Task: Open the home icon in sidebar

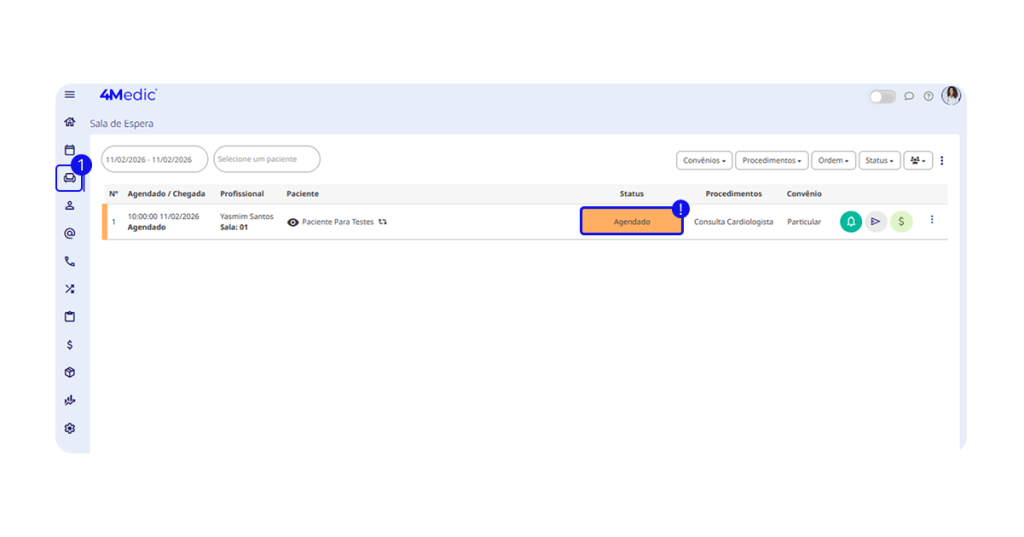Action: 69,122
